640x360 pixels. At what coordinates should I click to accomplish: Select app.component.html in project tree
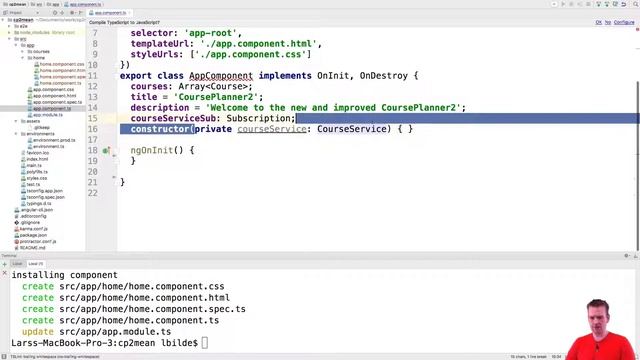tap(52, 96)
